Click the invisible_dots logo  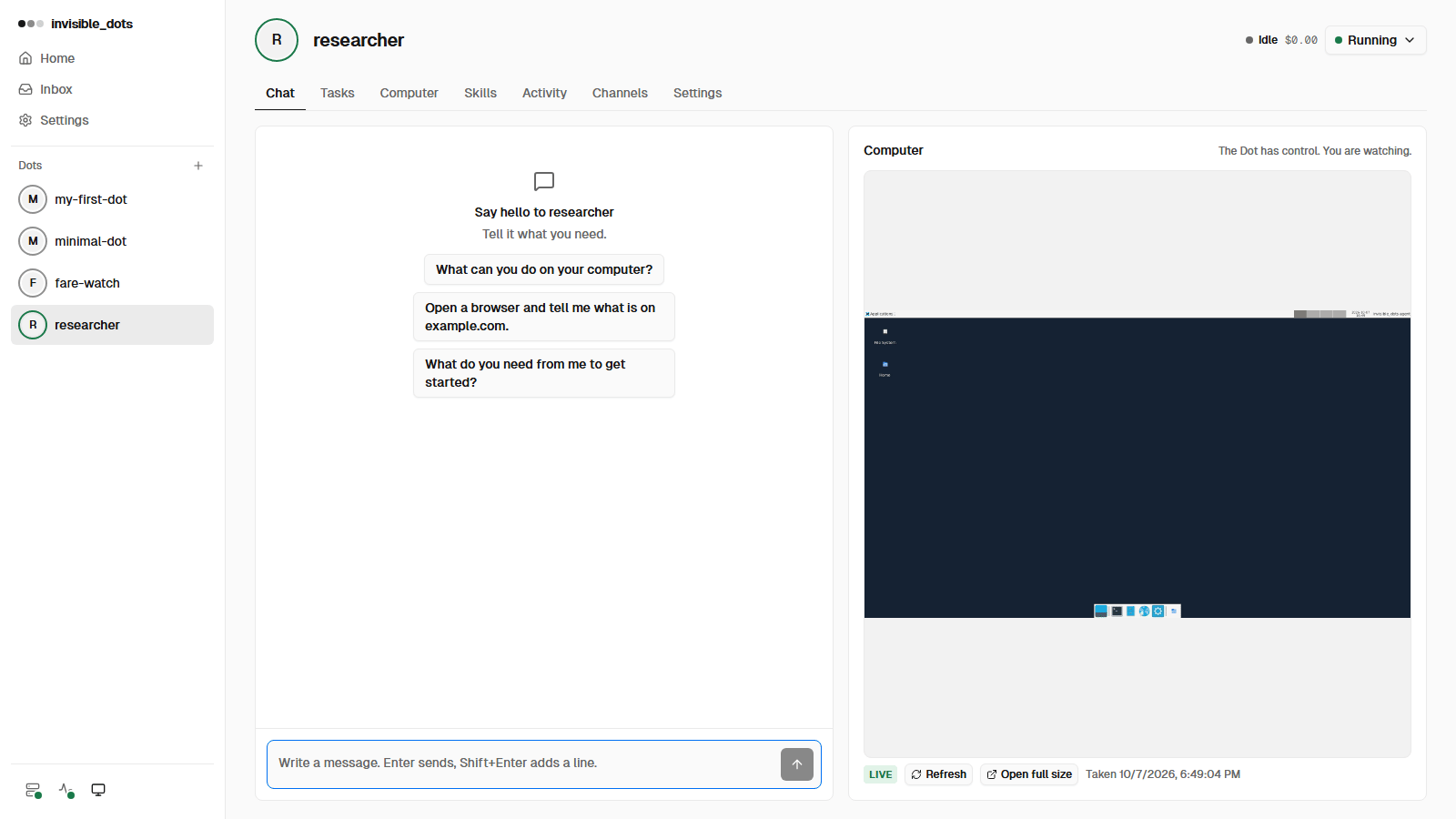(76, 24)
